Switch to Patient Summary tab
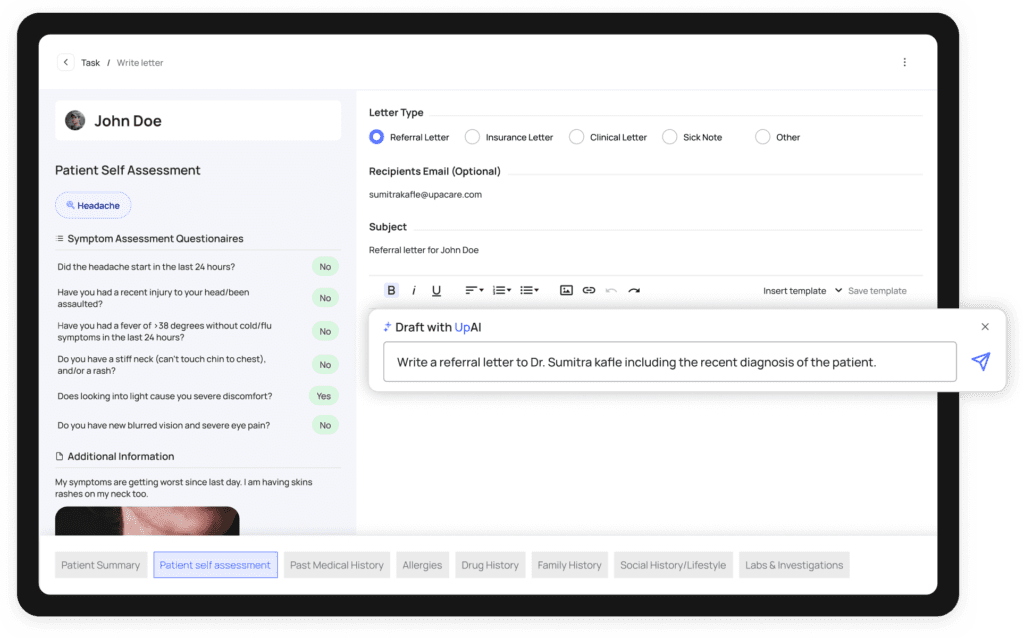 pos(101,566)
